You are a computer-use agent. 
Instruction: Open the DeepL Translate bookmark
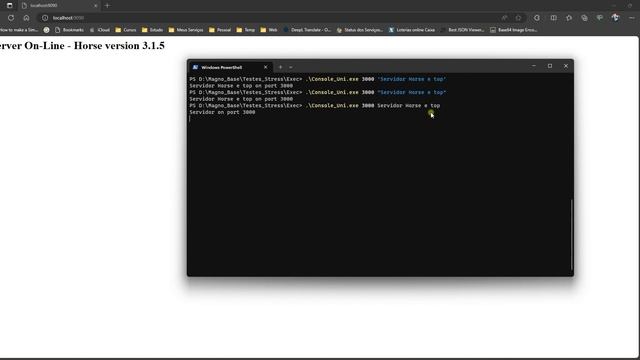click(307, 30)
